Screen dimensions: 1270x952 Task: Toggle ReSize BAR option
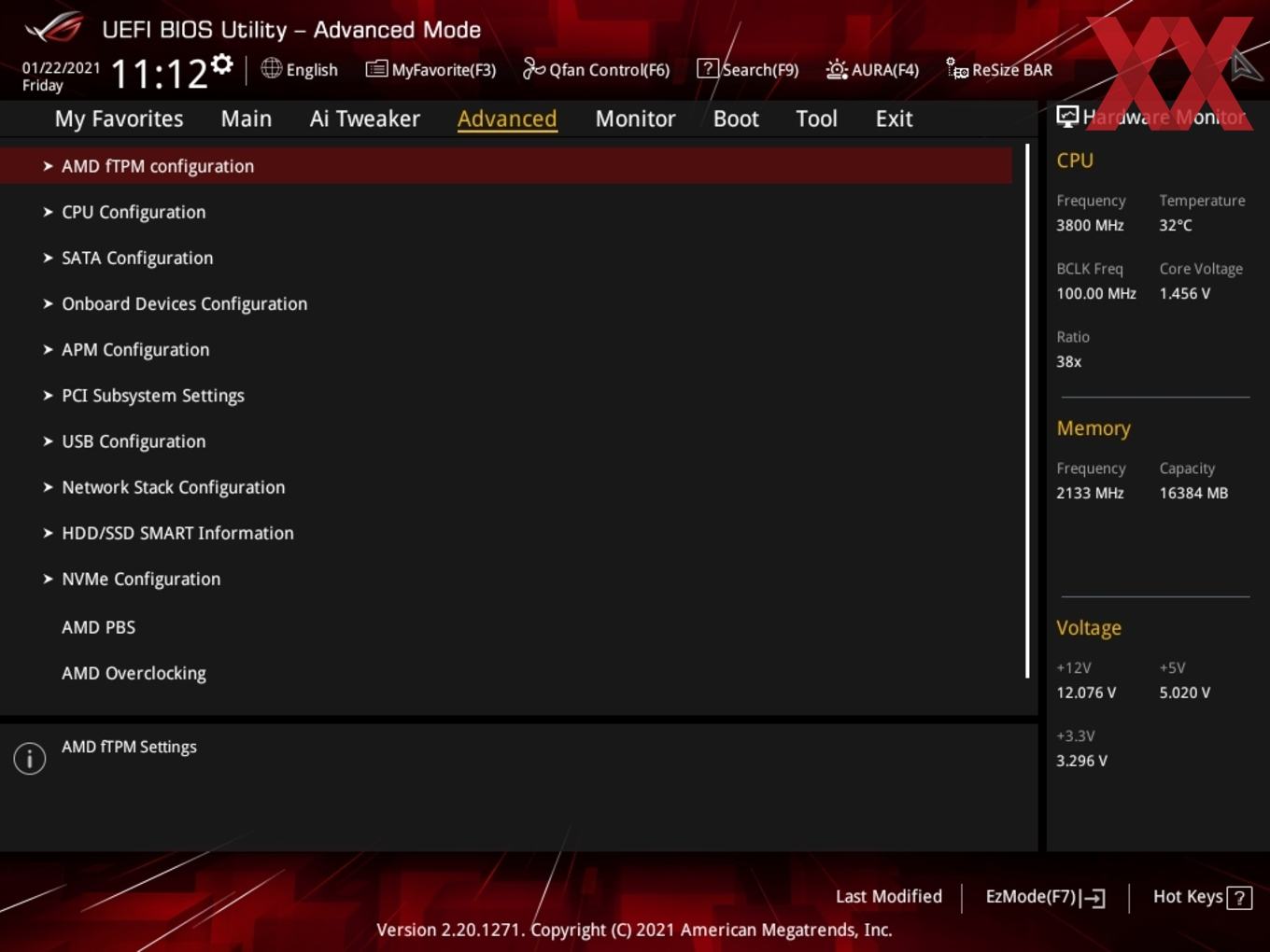click(999, 69)
